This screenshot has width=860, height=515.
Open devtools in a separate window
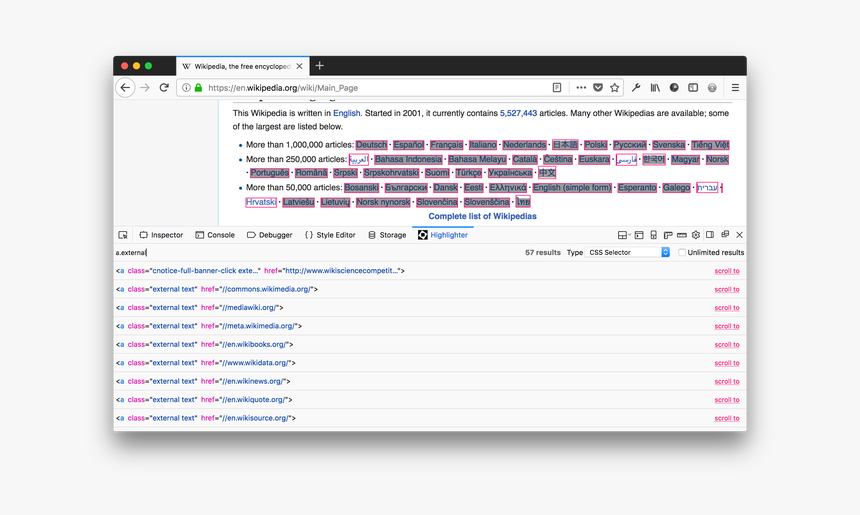tap(725, 235)
